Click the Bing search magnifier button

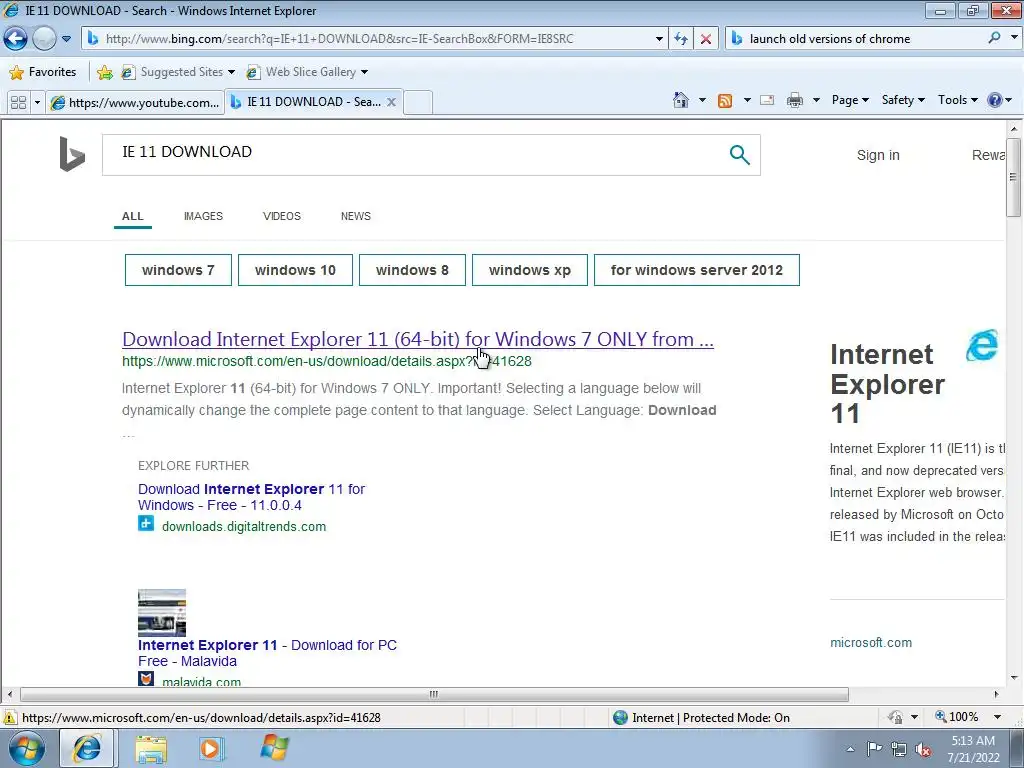tap(739, 155)
